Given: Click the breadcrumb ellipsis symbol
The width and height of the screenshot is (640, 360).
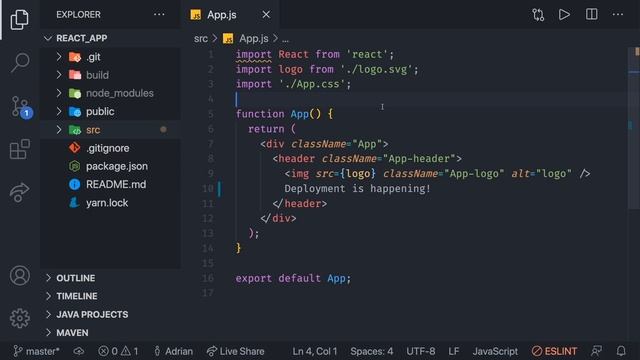Looking at the screenshot, I should 285,39.
